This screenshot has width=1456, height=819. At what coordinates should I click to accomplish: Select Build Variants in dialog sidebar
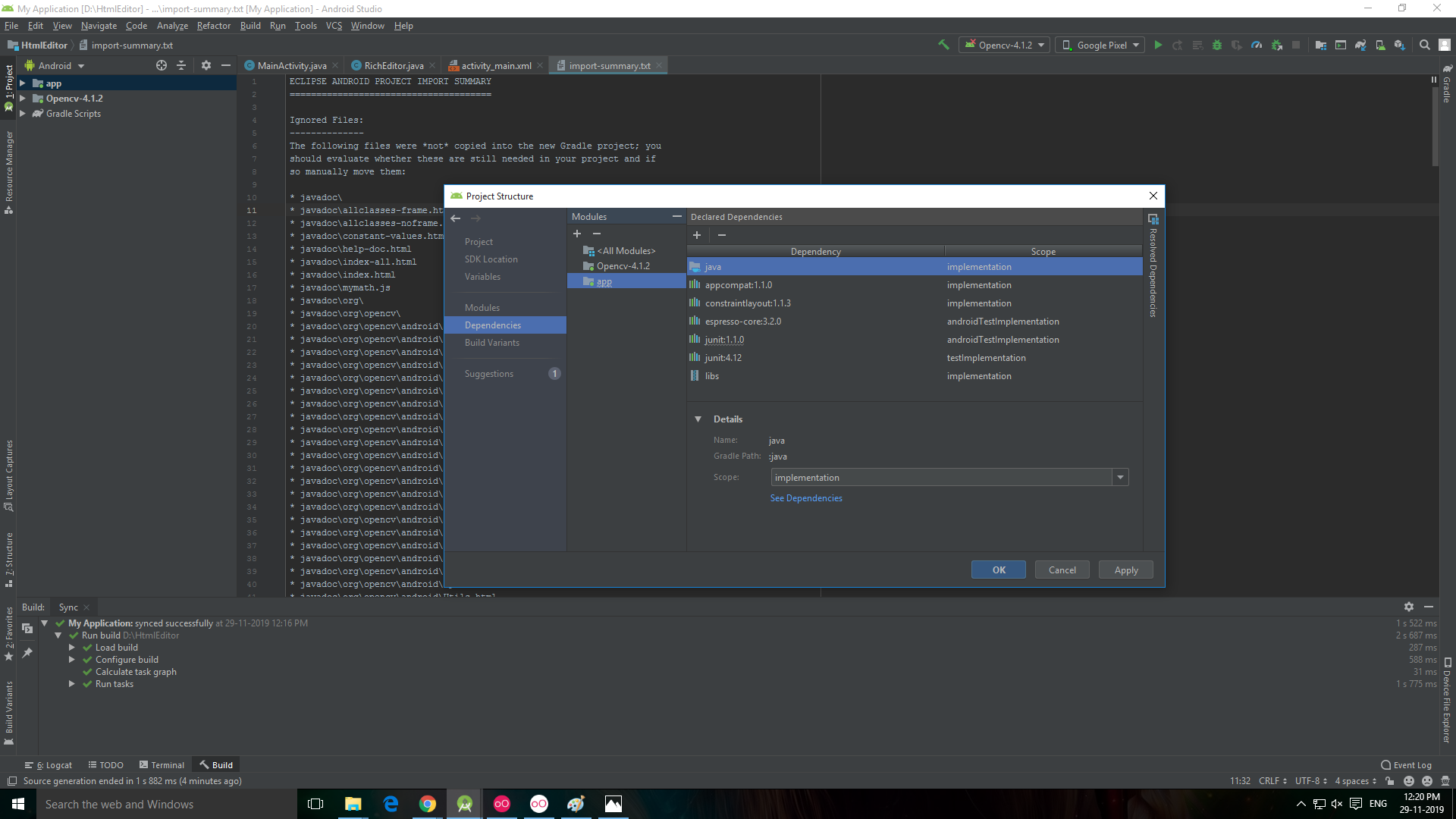pyautogui.click(x=492, y=343)
